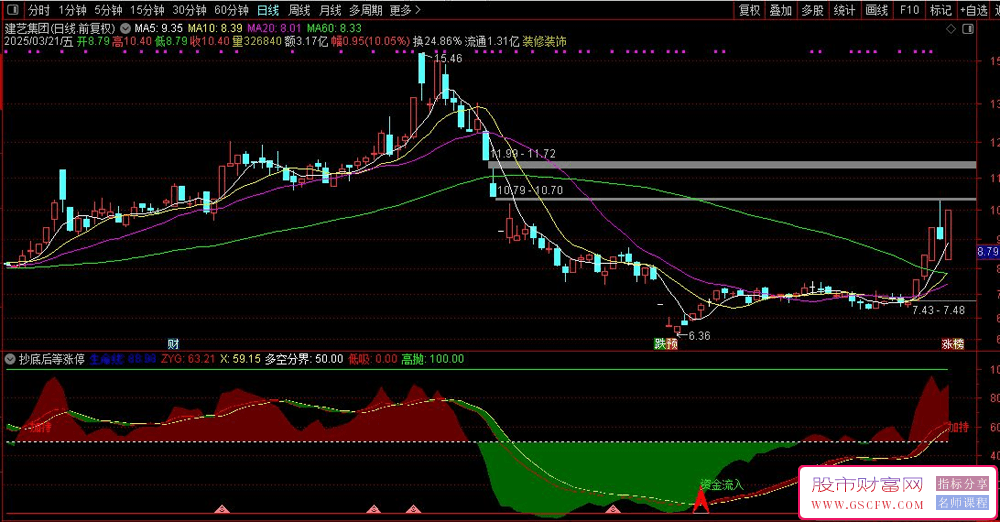
Task: Open the dropdown arrow beside 建艺集团(日线.前复权)
Action: coord(125,29)
